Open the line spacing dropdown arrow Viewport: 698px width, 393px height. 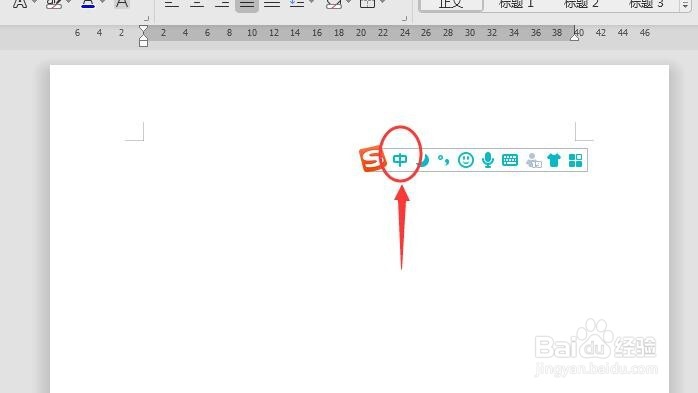pyautogui.click(x=311, y=3)
